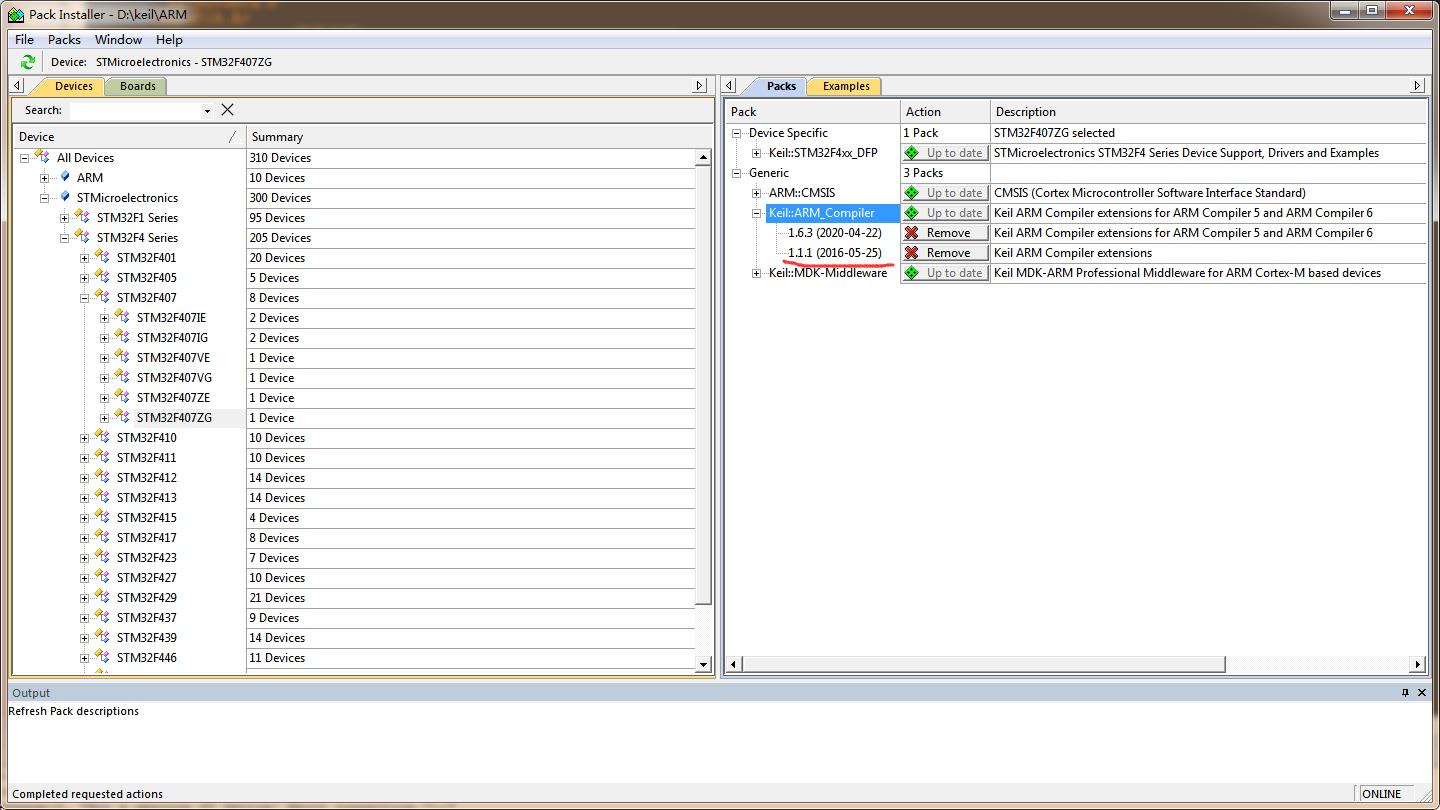Click the Action column header
1440x810 pixels.
[x=945, y=112]
